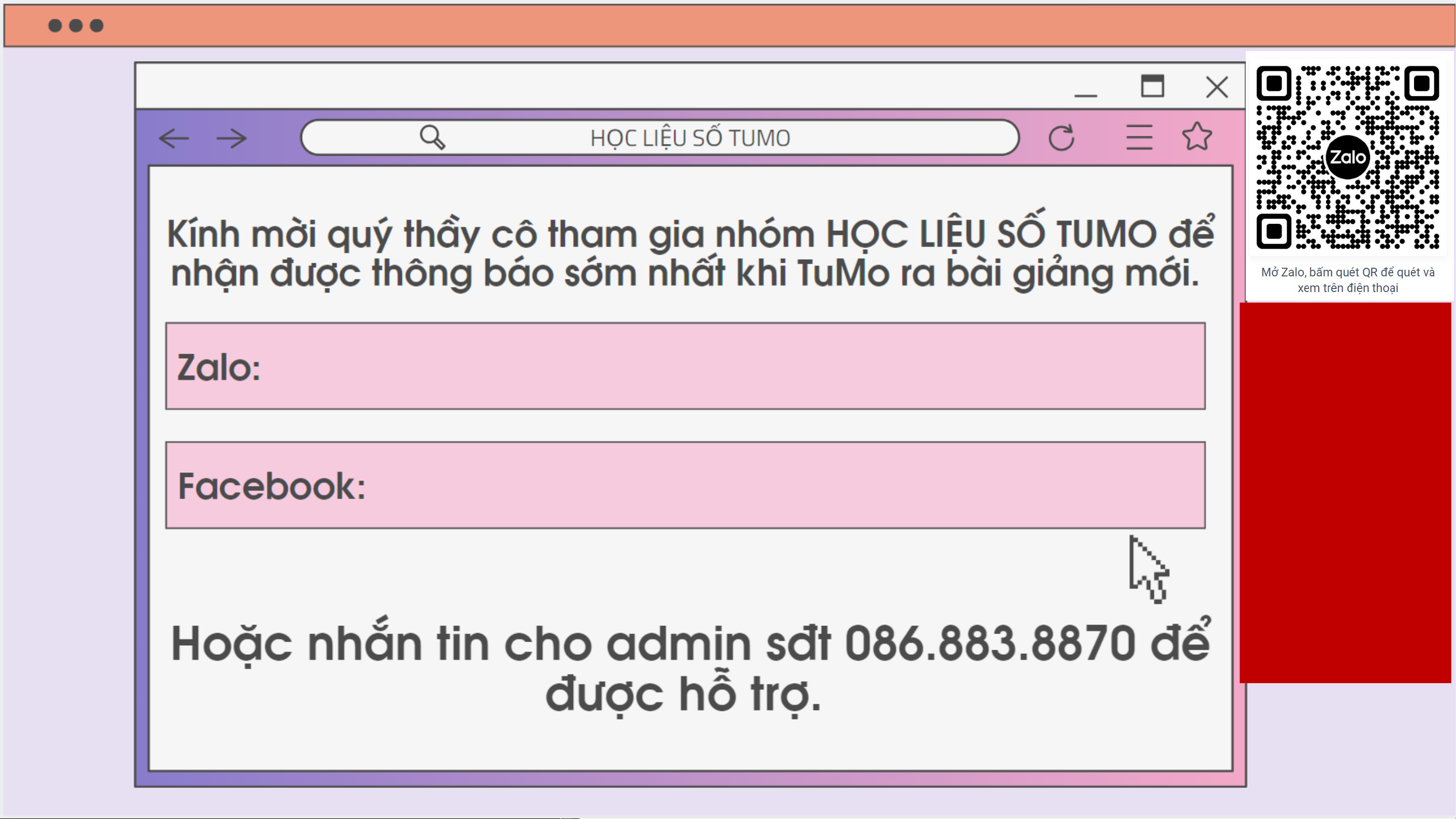1456x819 pixels.
Task: Click the circular refresh icon
Action: coord(1061,137)
